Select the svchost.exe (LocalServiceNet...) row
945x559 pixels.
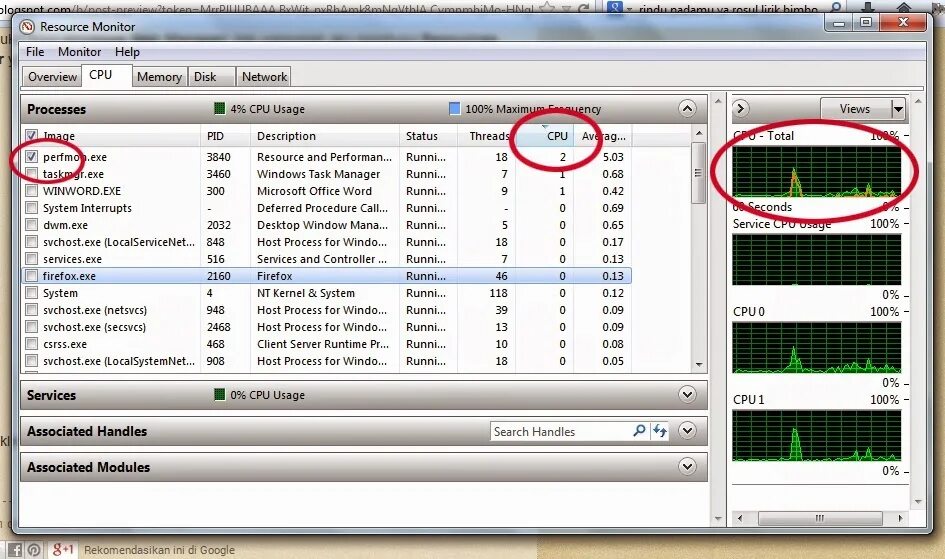[x=326, y=242]
